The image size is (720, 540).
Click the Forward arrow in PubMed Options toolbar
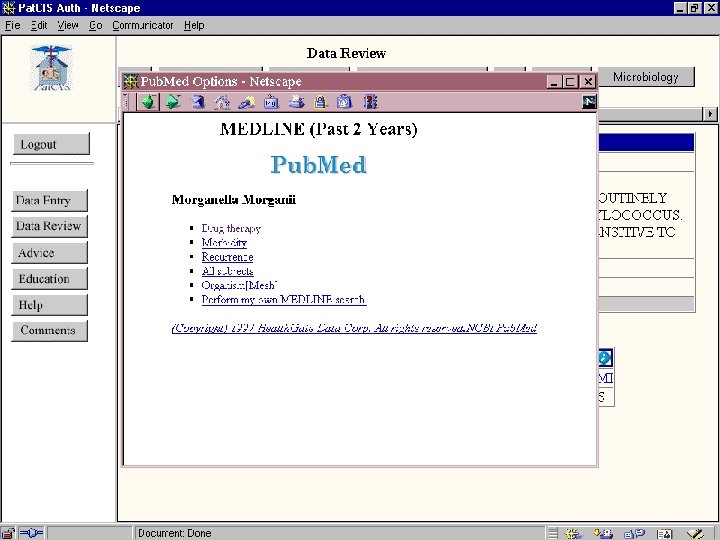173,101
